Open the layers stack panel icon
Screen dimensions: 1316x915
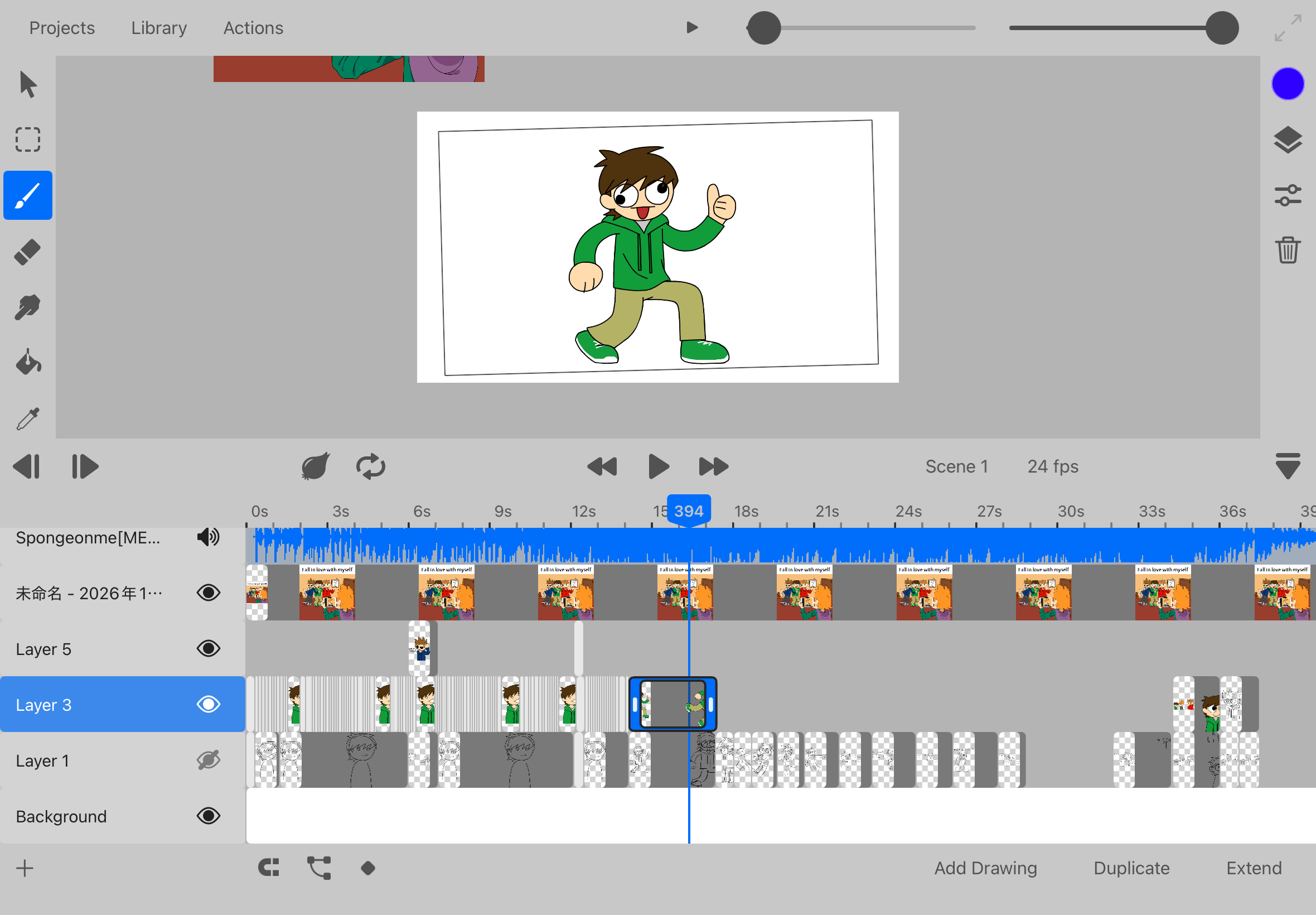pos(1288,140)
